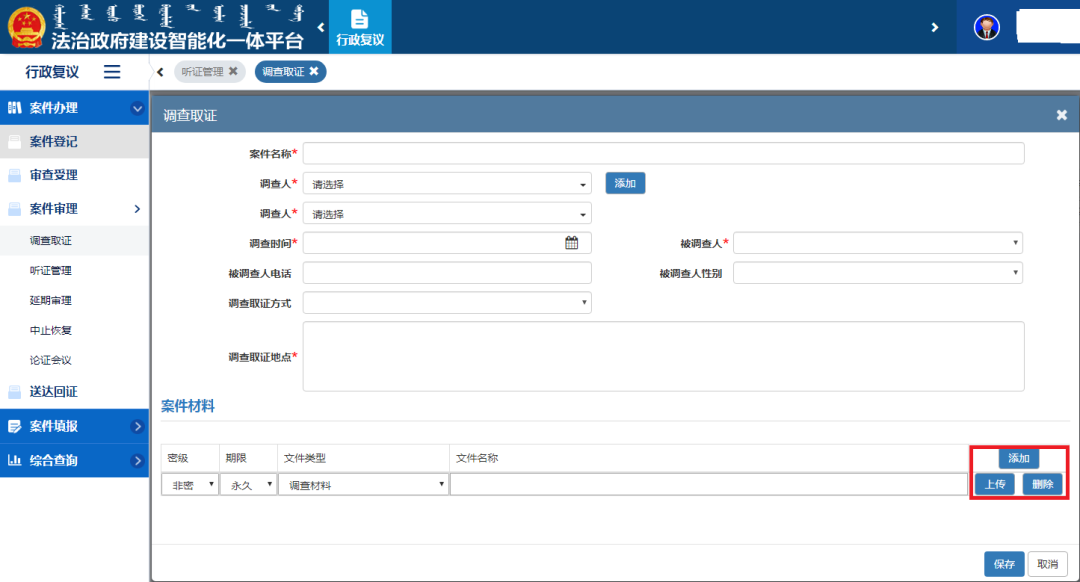
Task: Expand the 综合查询 sidebar section
Action: pyautogui.click(x=137, y=460)
